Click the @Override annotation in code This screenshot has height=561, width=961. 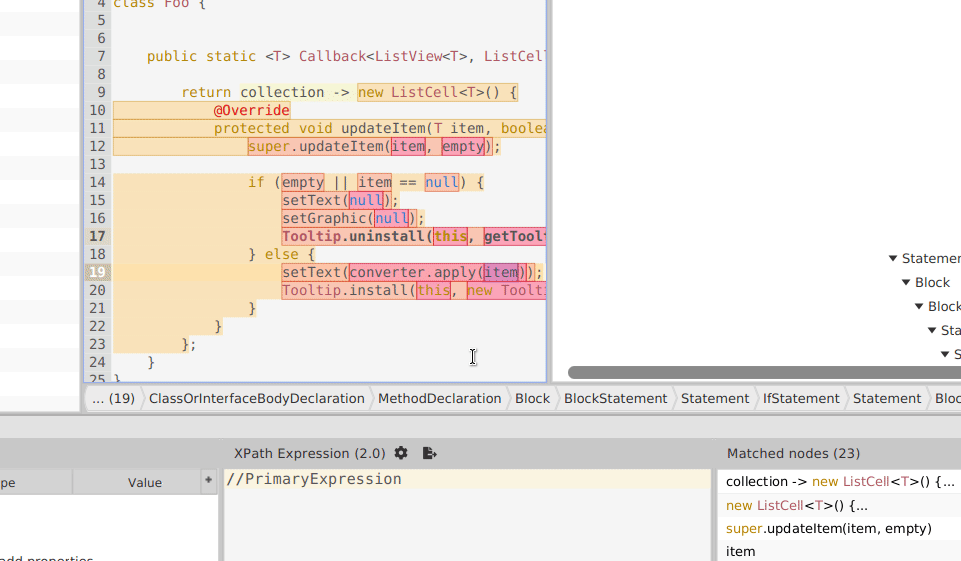coord(251,110)
